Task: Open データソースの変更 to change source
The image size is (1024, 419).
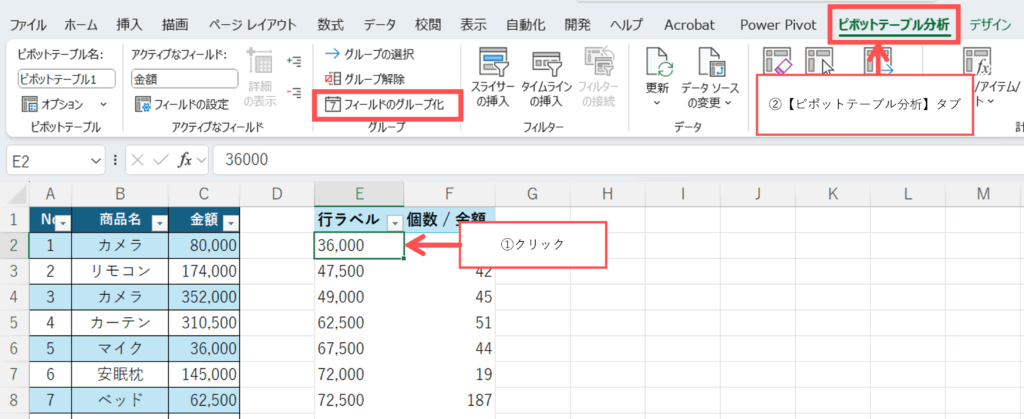Action: click(710, 77)
